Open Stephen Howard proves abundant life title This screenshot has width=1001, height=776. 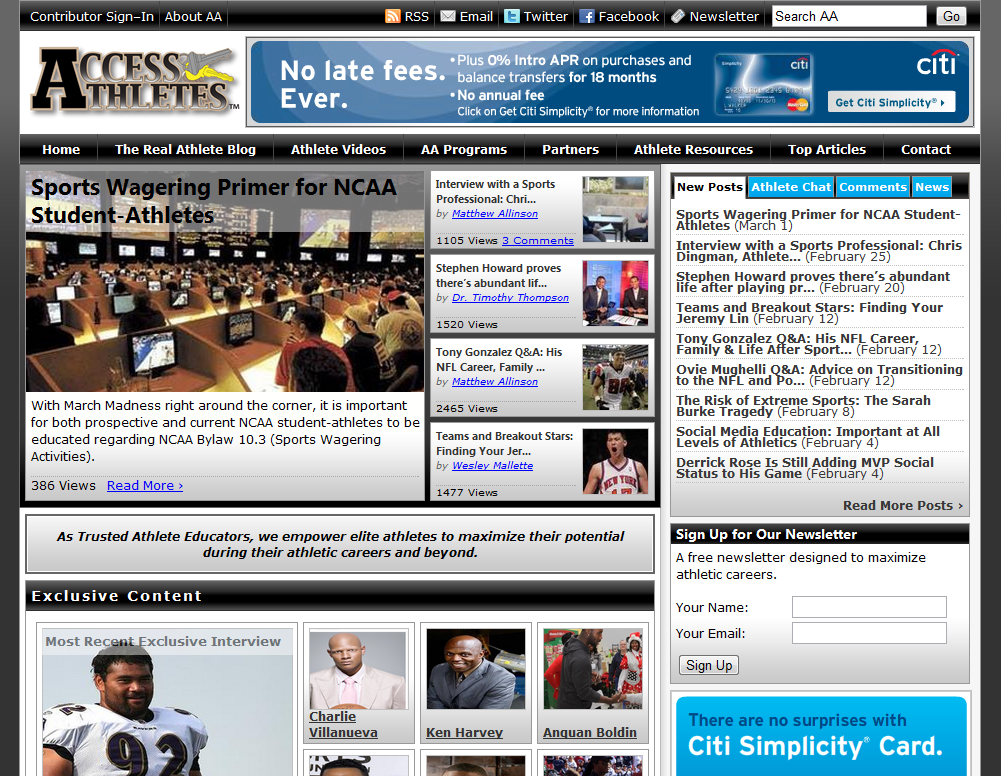(498, 276)
